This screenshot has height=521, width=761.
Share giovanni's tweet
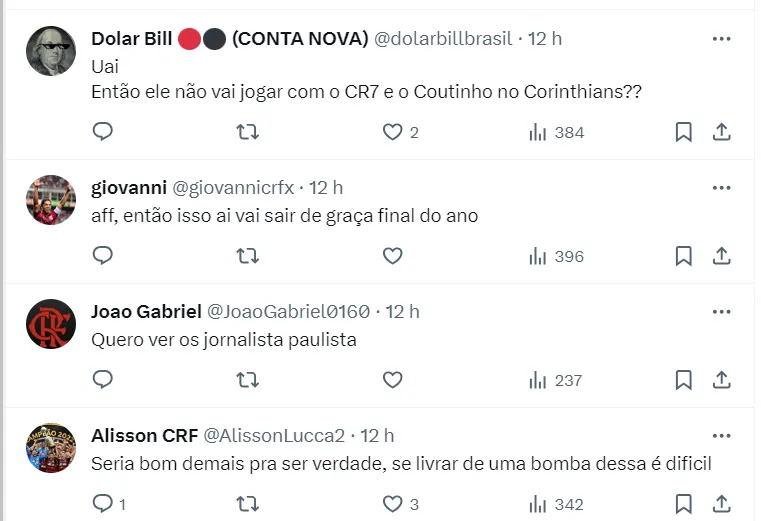coord(721,256)
